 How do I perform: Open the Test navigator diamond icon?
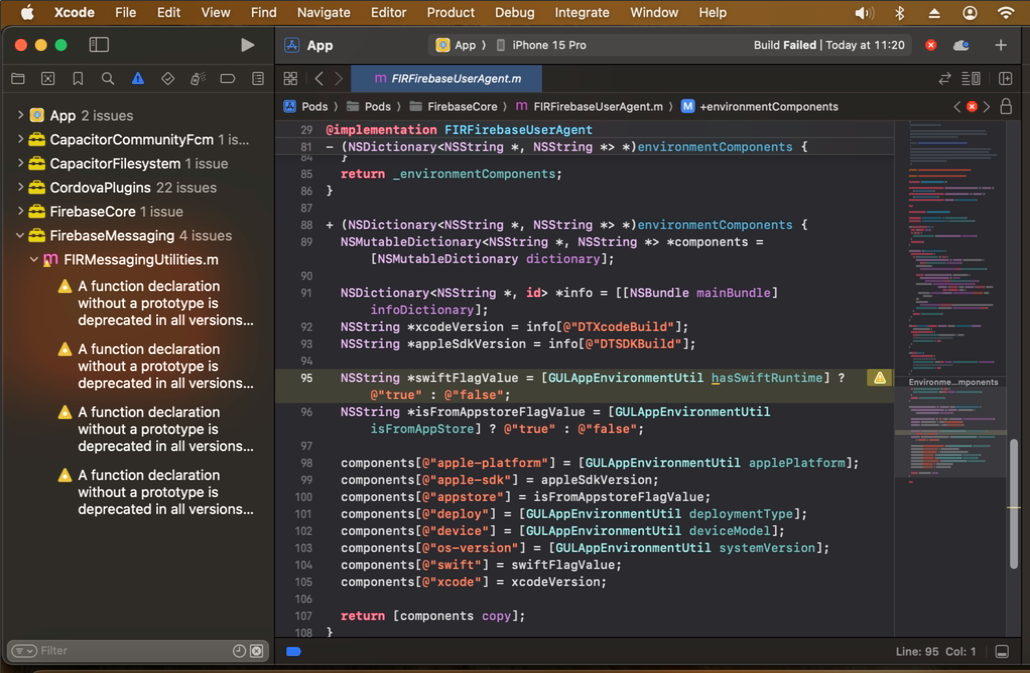click(x=168, y=79)
